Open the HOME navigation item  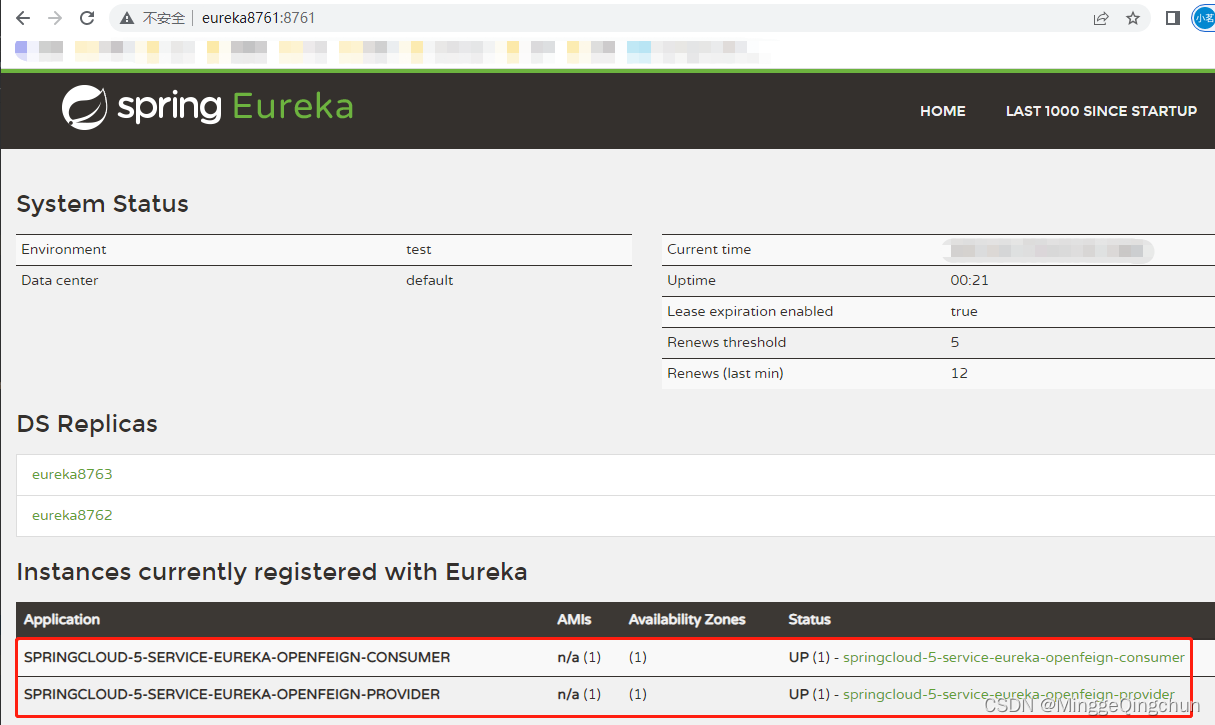tap(943, 111)
